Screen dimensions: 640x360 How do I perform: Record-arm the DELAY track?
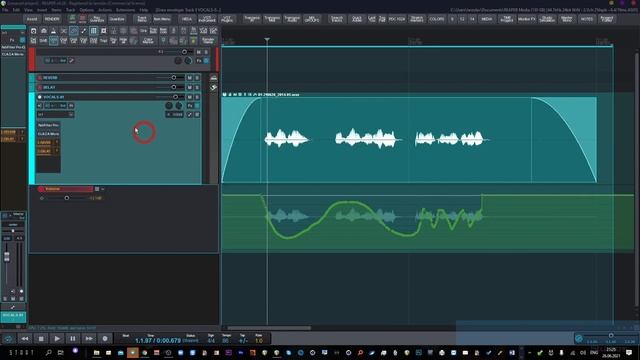point(40,87)
